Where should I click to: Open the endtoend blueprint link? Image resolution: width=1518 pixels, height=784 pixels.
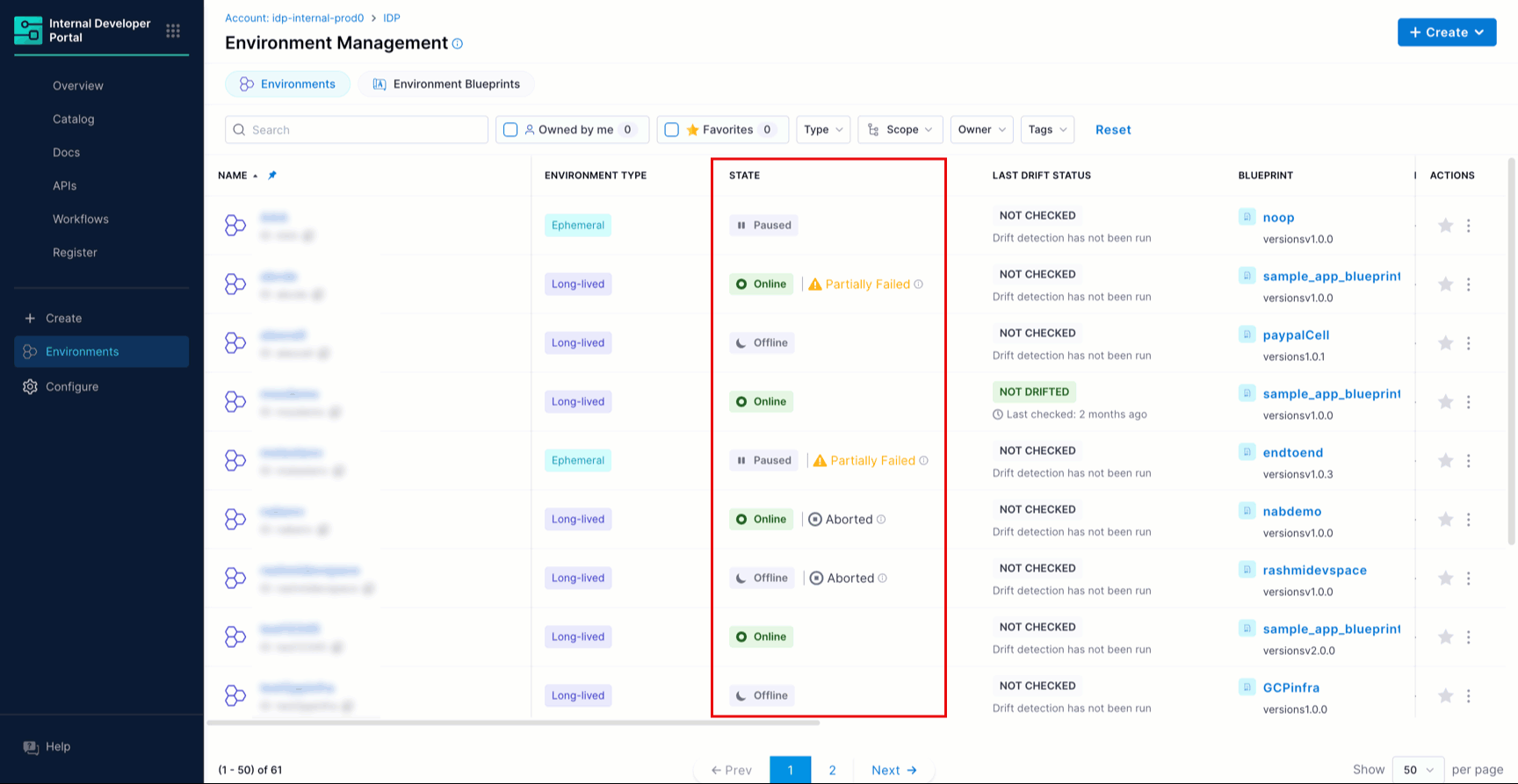coord(1293,453)
